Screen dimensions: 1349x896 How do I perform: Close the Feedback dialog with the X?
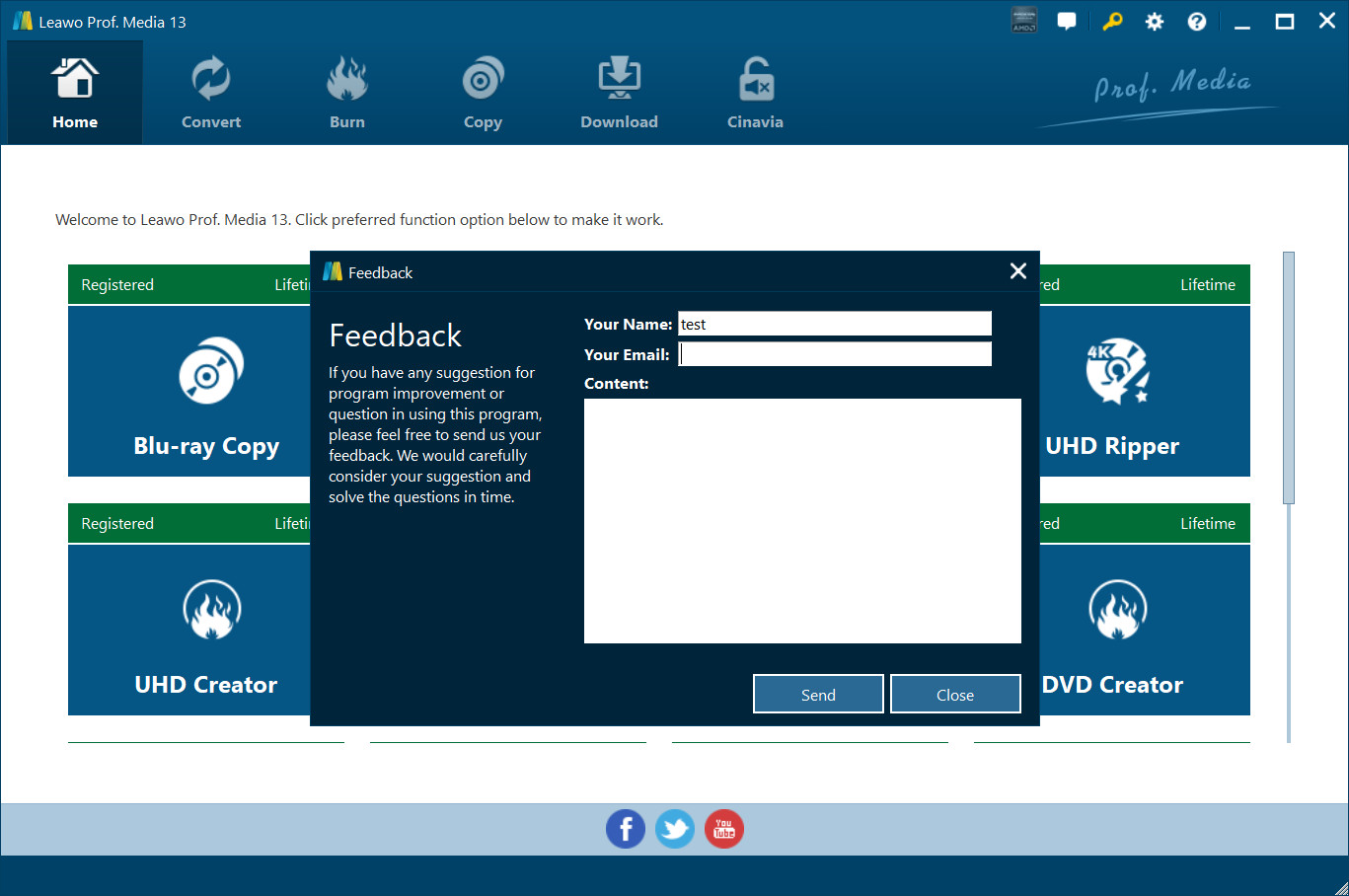pyautogui.click(x=1018, y=271)
